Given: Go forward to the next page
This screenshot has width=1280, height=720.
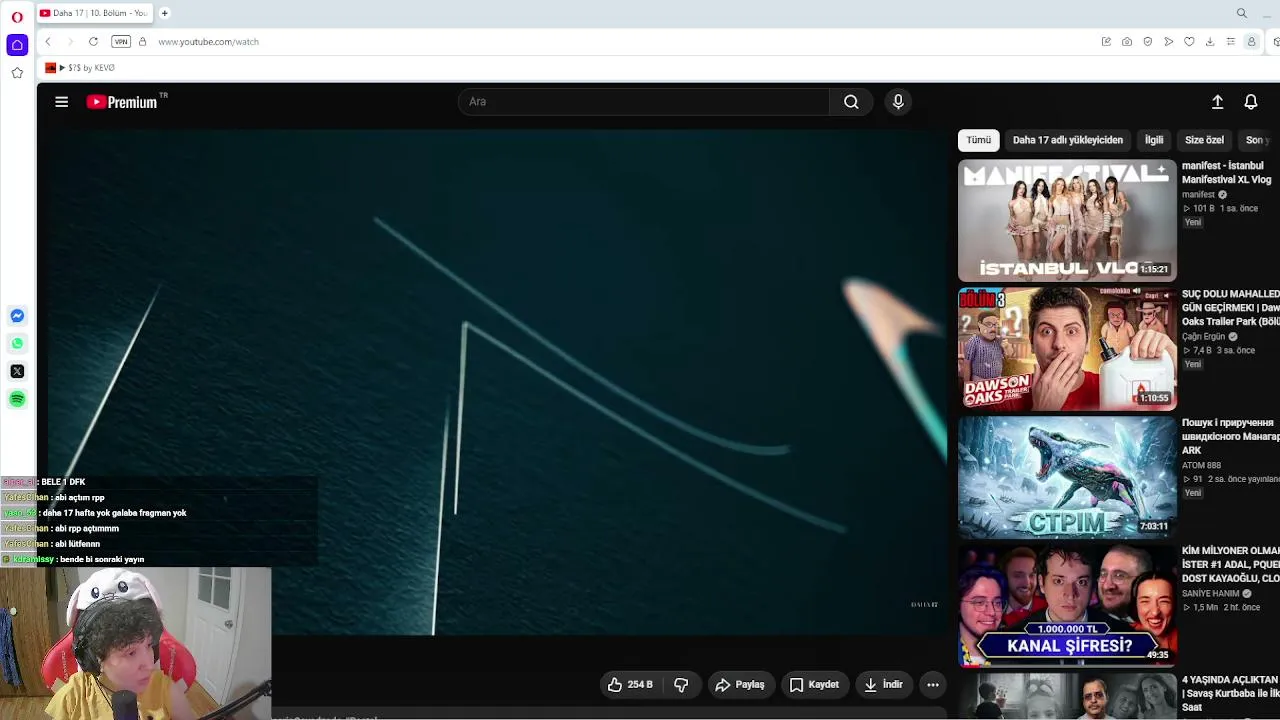Looking at the screenshot, I should tap(70, 42).
